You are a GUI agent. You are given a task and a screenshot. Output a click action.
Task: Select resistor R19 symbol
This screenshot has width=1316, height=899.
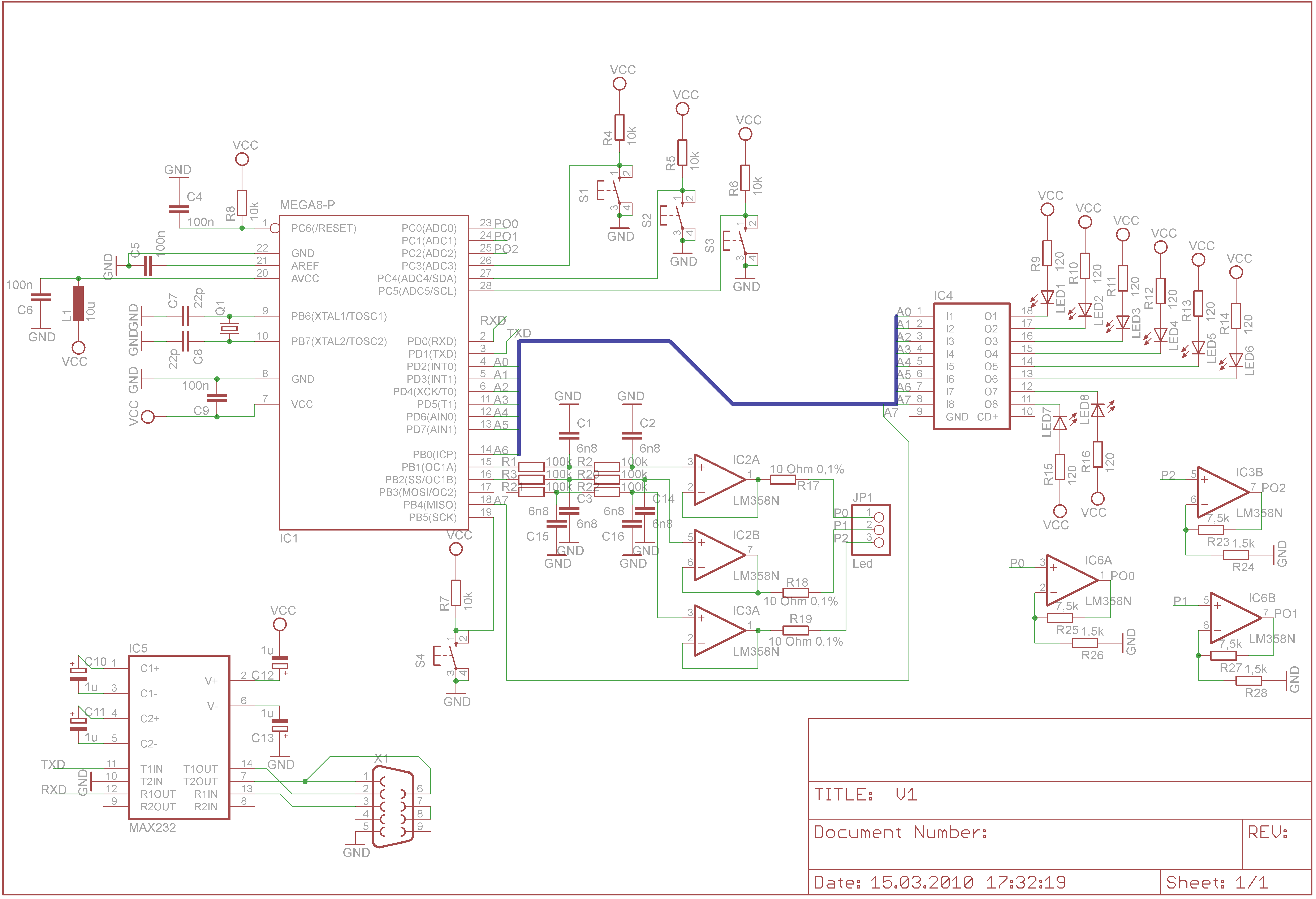(x=796, y=631)
